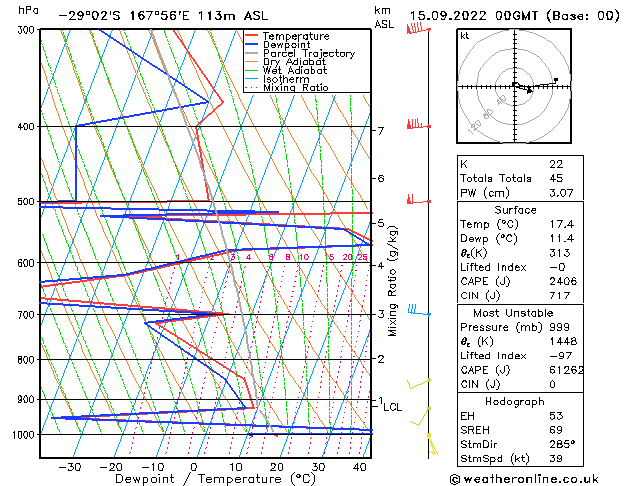Click the '1000' pressure axis label

(24, 435)
